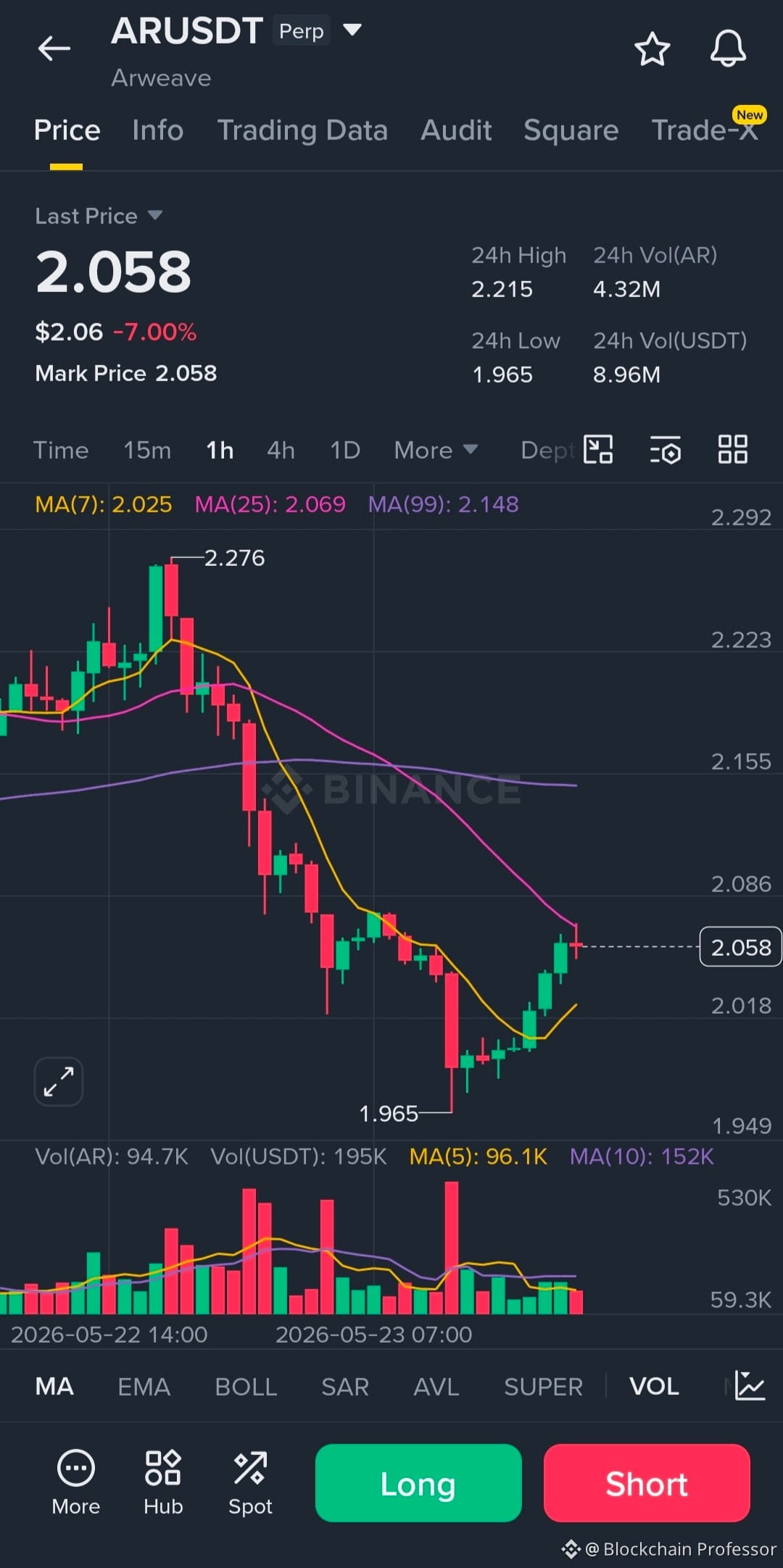Click the 1.965 low marker label
The width and height of the screenshot is (783, 1568).
389,1114
